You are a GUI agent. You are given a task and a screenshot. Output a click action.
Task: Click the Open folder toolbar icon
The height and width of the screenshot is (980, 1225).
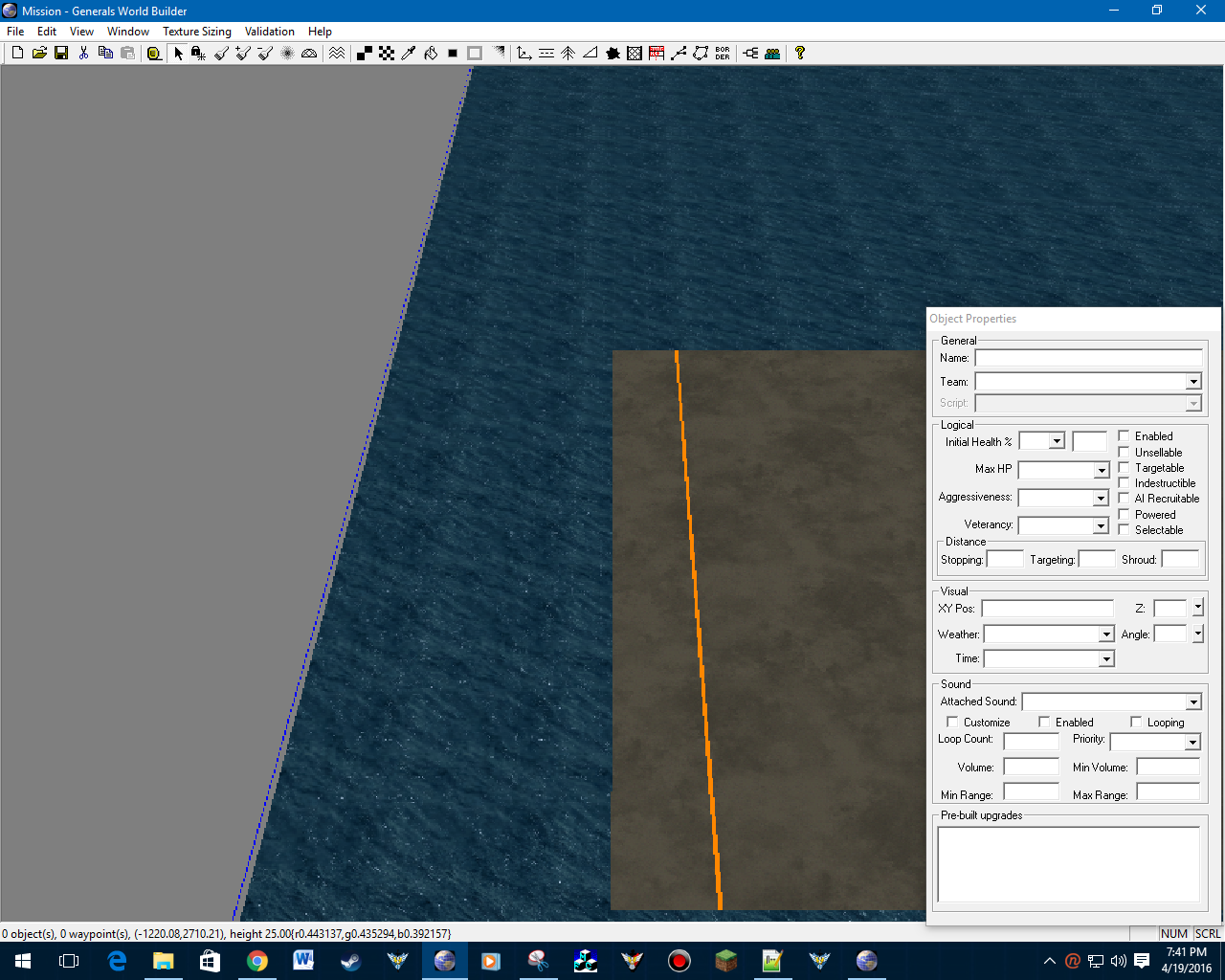click(39, 54)
